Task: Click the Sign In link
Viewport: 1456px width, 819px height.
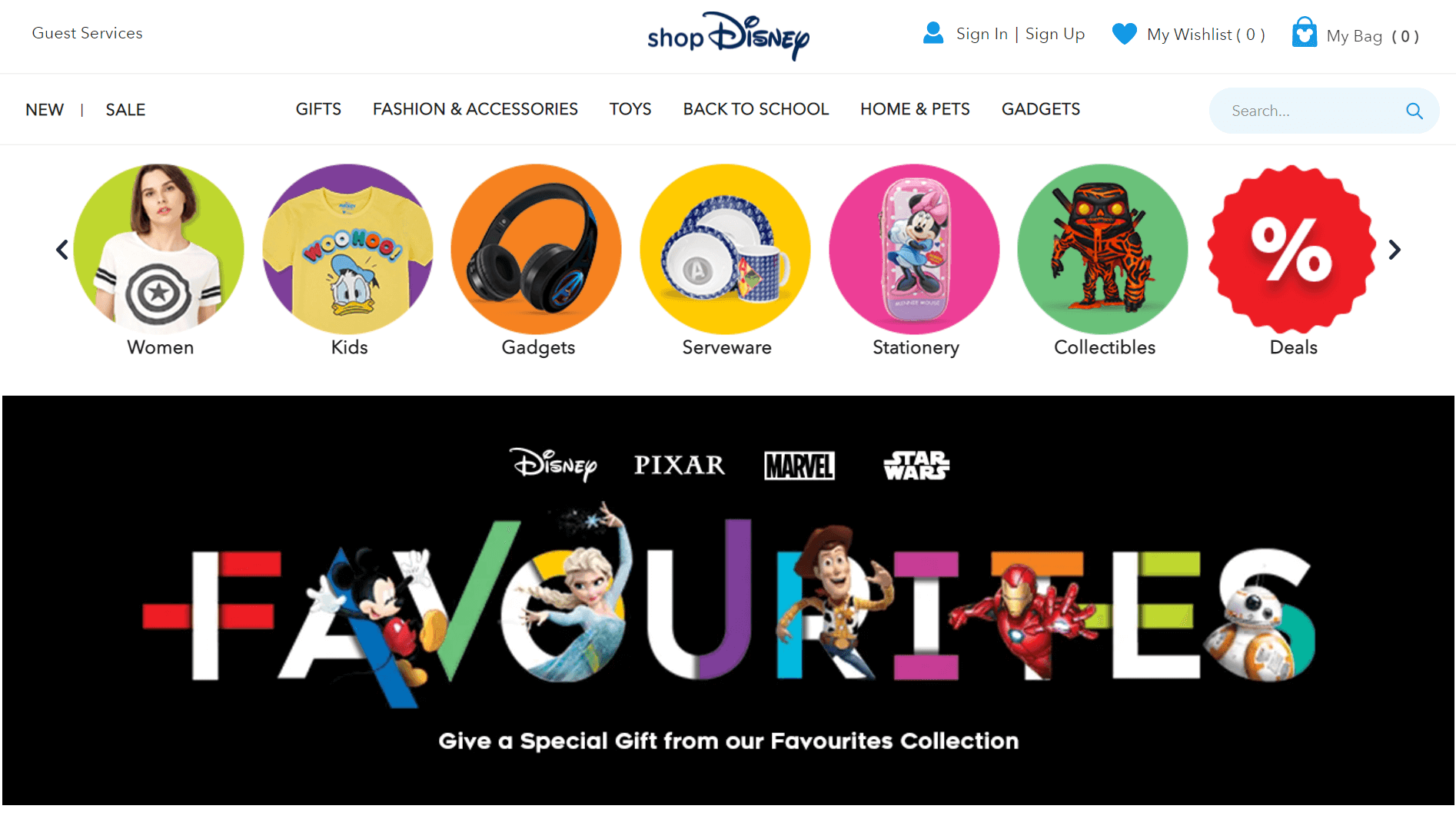Action: point(982,34)
